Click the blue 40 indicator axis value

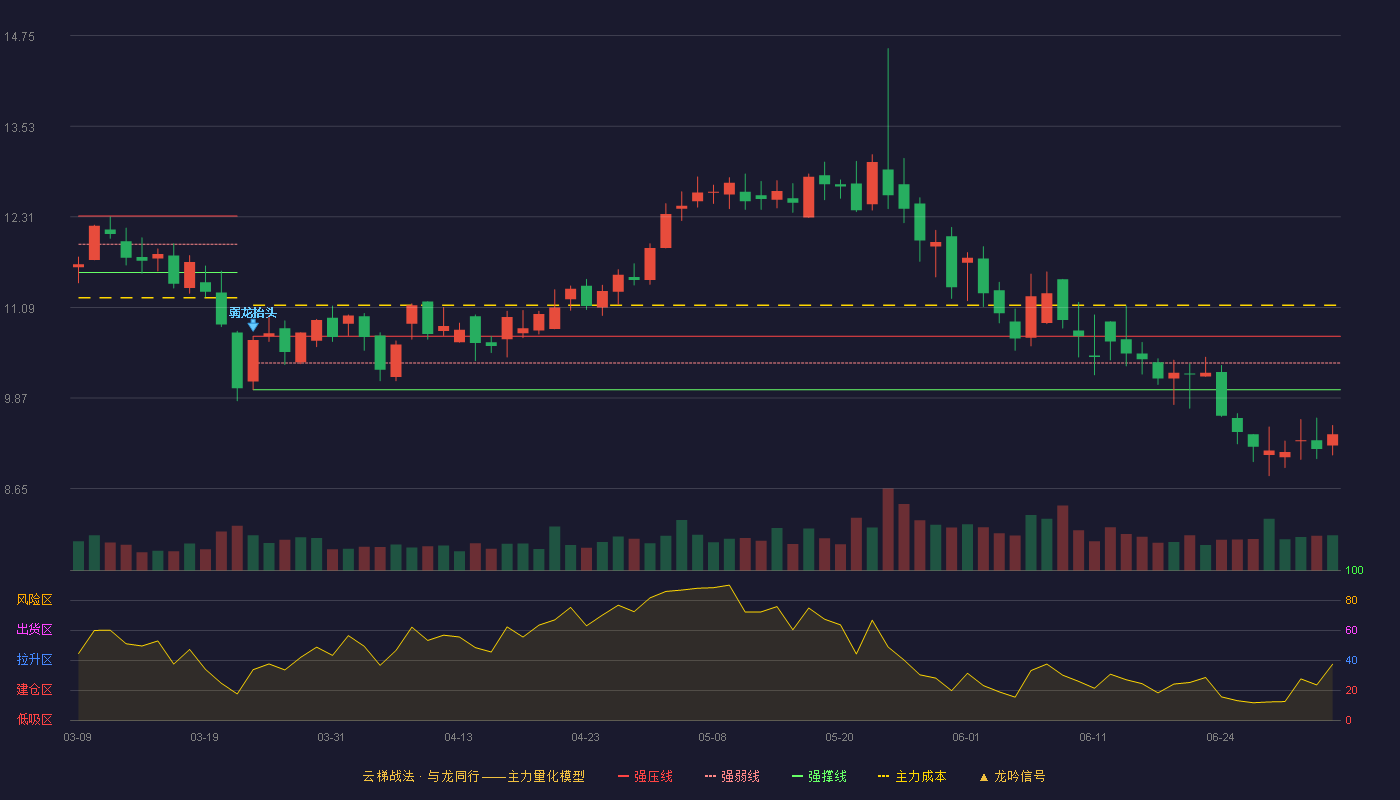tap(1351, 660)
